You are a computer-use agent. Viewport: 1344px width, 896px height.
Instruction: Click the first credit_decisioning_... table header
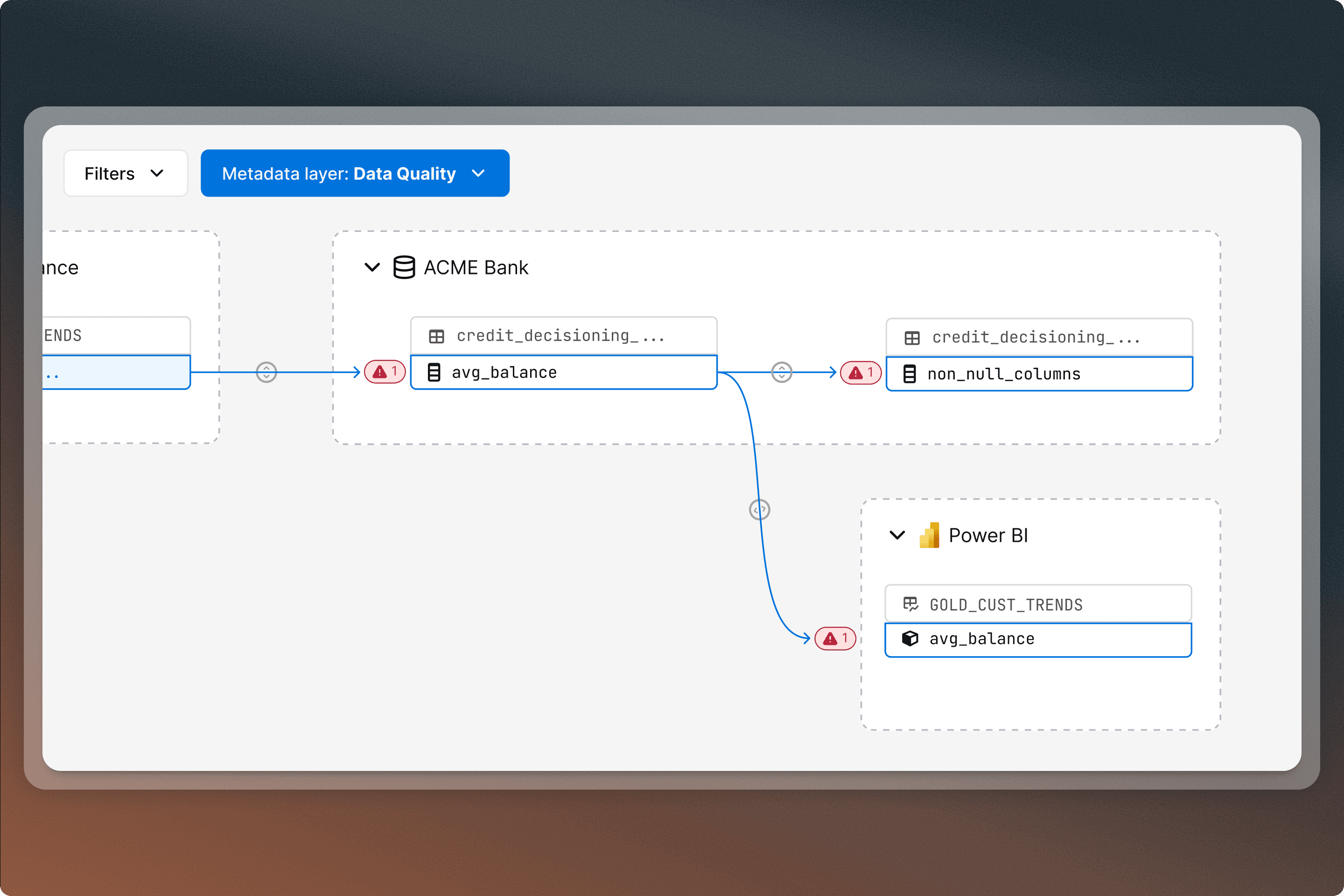coord(564,336)
